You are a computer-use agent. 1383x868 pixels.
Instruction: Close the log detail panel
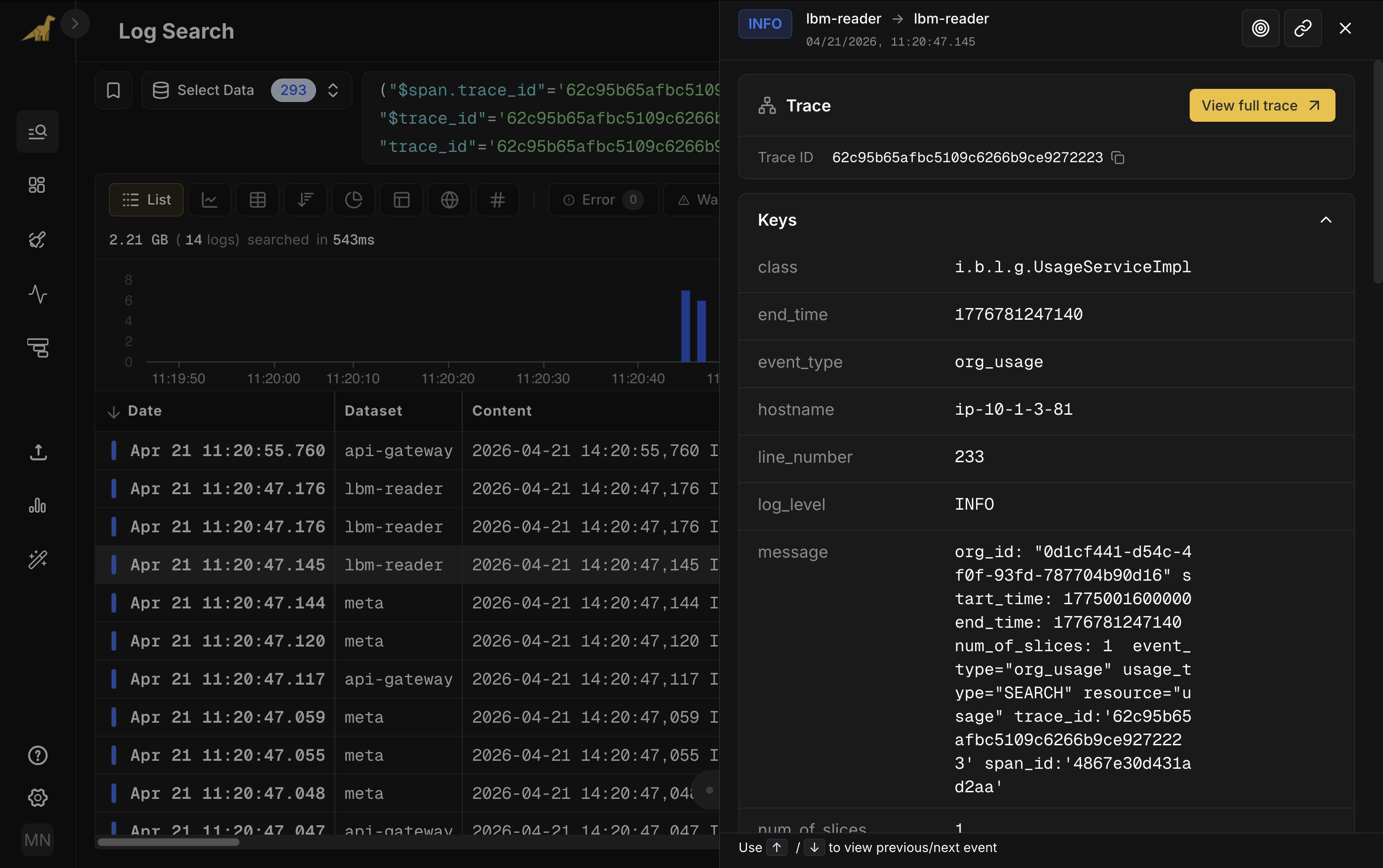(1345, 28)
